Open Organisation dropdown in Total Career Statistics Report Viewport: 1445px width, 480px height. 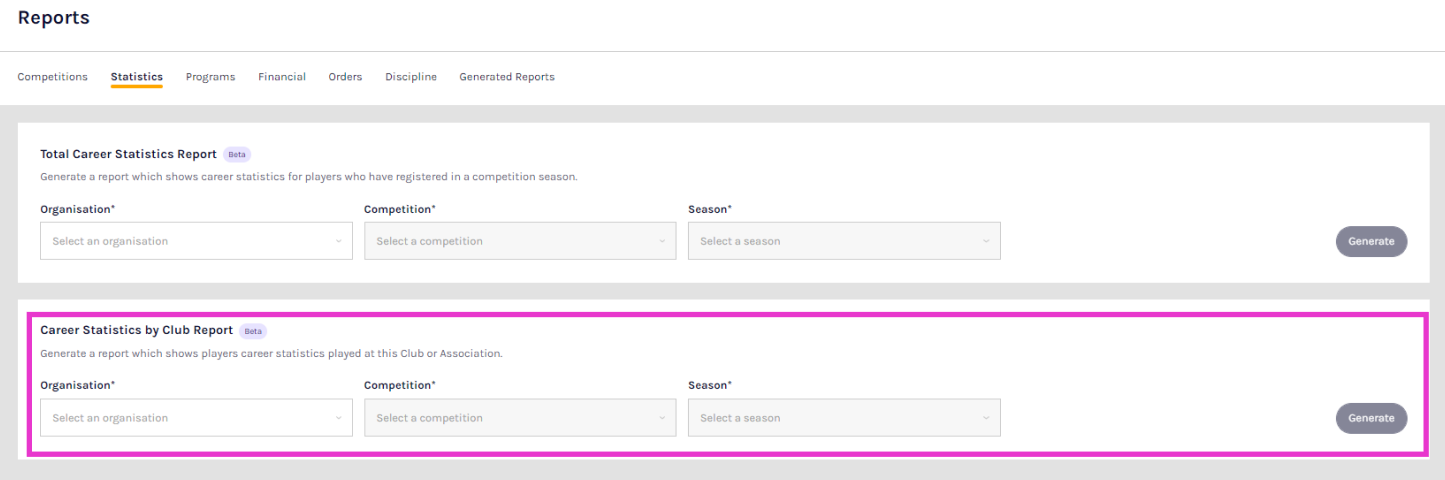pyautogui.click(x=196, y=241)
